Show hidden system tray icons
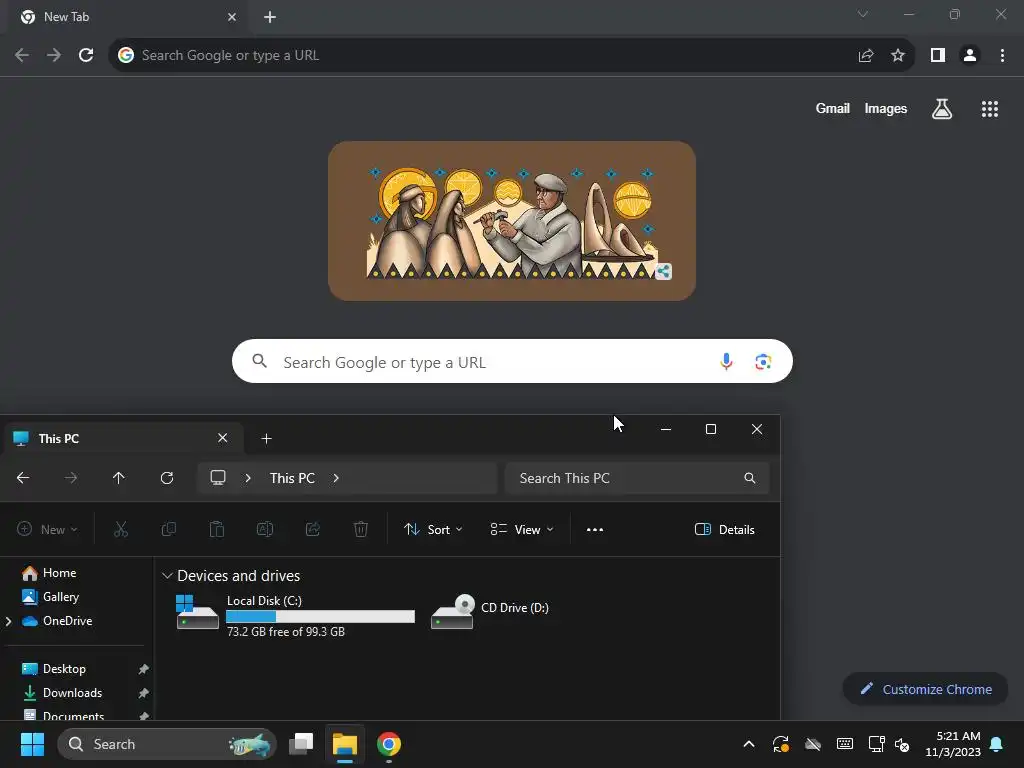Screen dimensions: 1024x768 [749, 744]
